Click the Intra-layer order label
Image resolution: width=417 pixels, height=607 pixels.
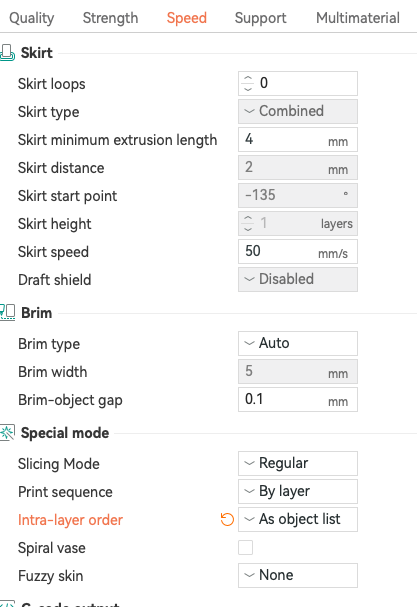coord(70,520)
